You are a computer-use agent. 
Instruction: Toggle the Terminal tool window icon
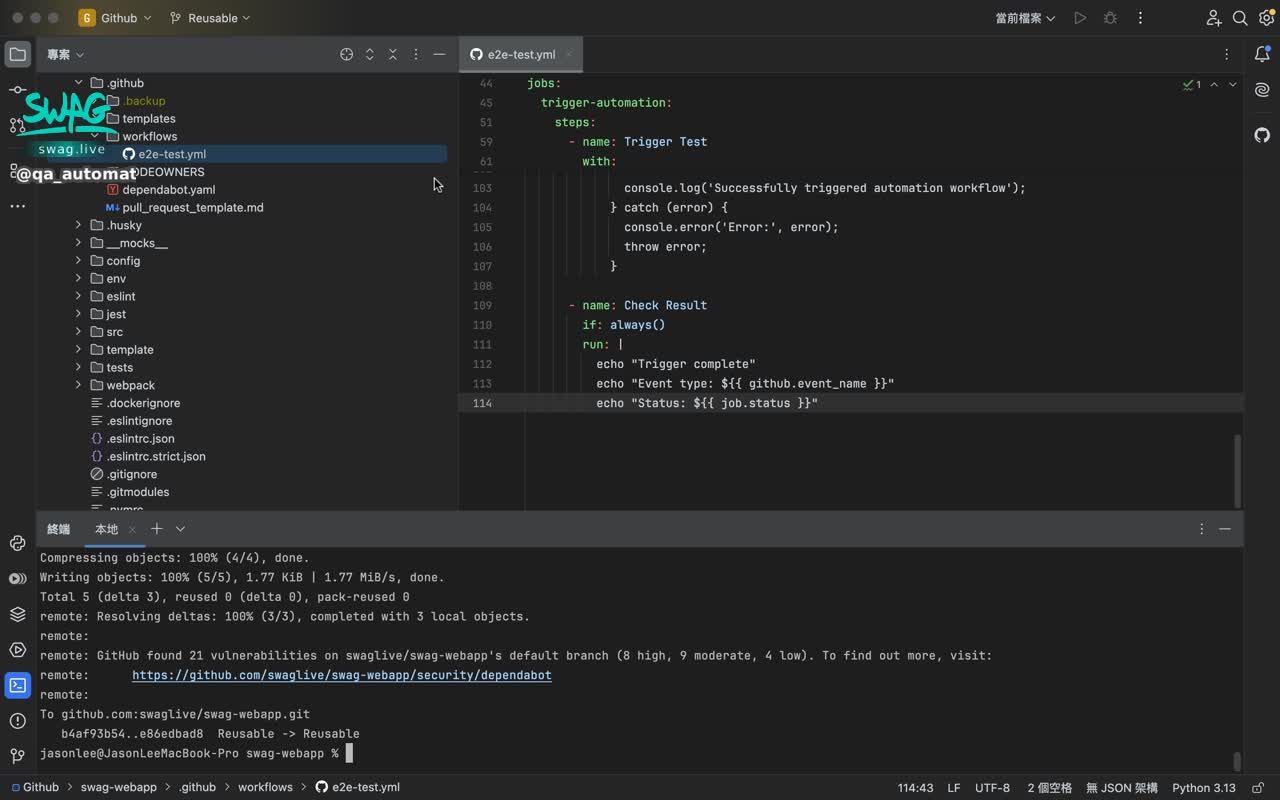17,685
